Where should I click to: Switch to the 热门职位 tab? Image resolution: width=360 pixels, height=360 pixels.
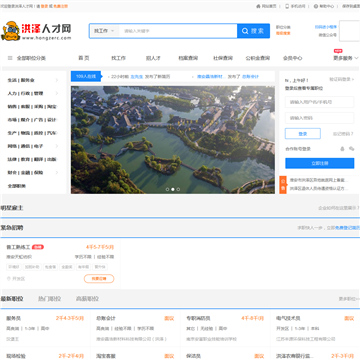point(49,299)
